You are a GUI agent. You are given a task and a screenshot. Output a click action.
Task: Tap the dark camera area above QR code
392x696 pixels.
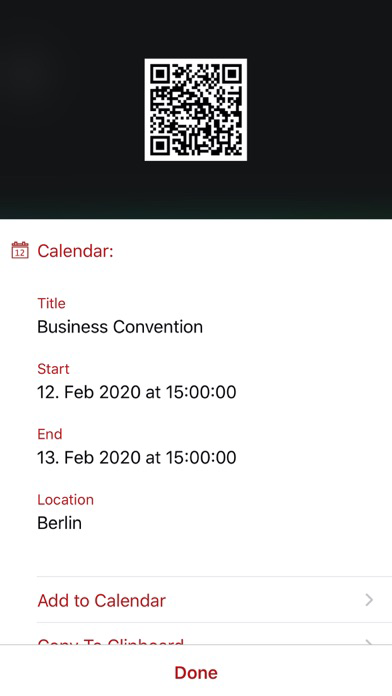(196, 29)
